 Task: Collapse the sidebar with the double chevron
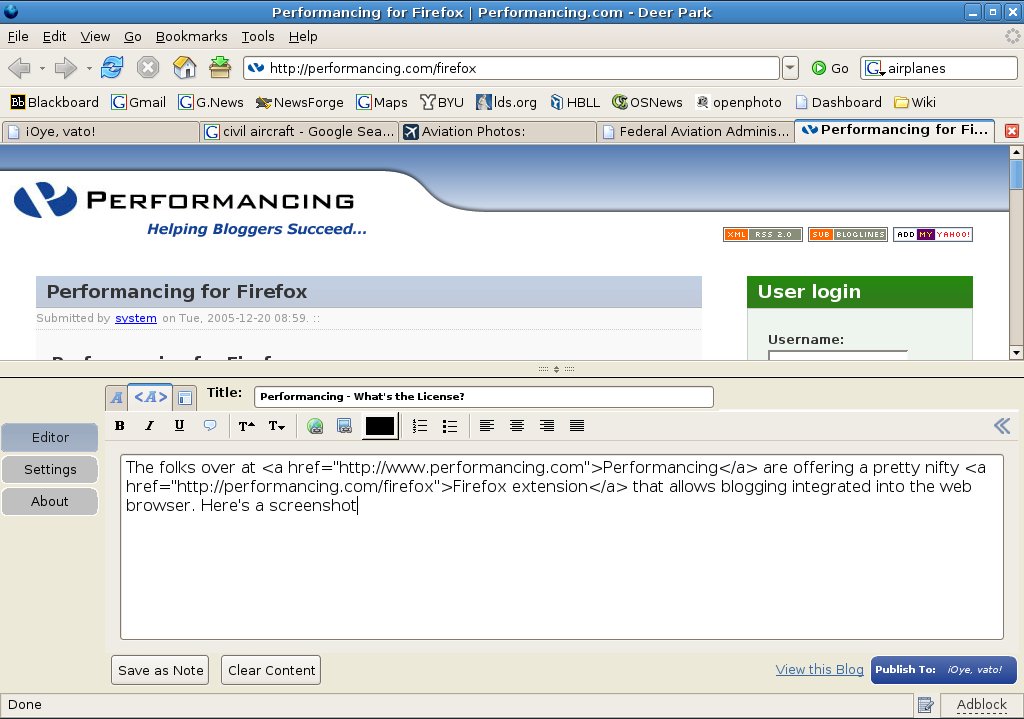(x=1001, y=426)
